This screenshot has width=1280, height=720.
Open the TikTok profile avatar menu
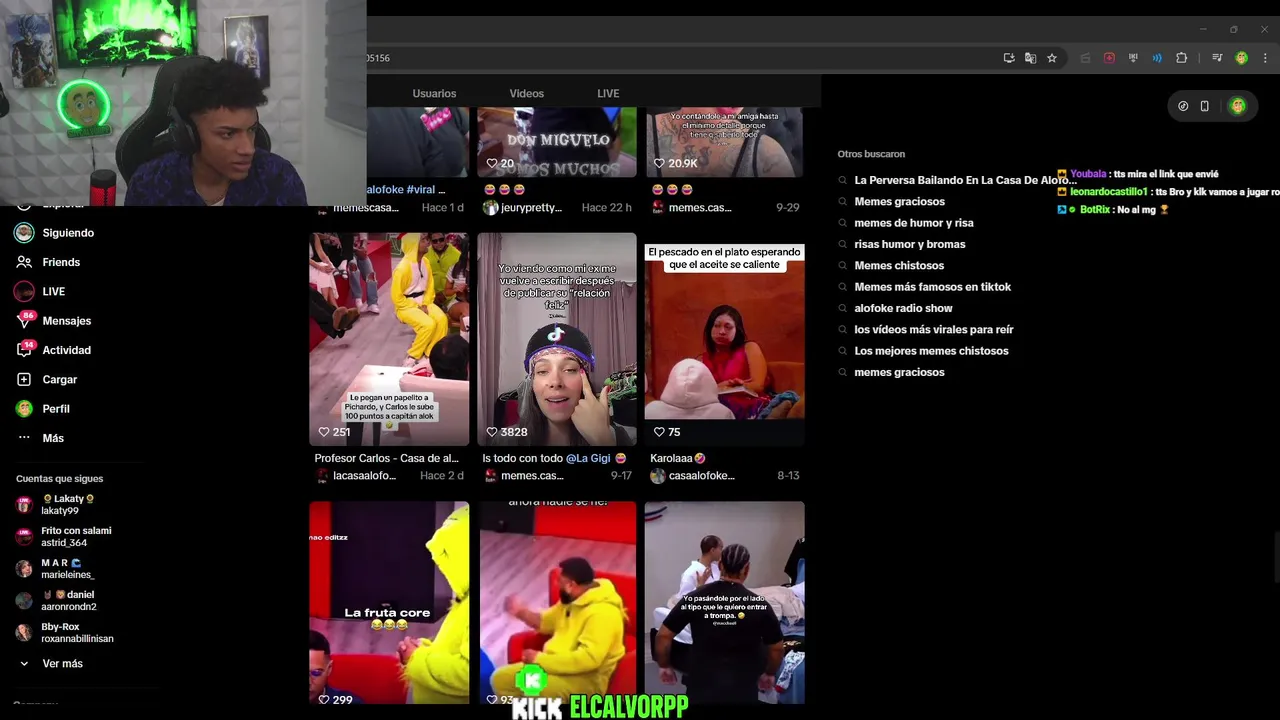coord(1238,106)
